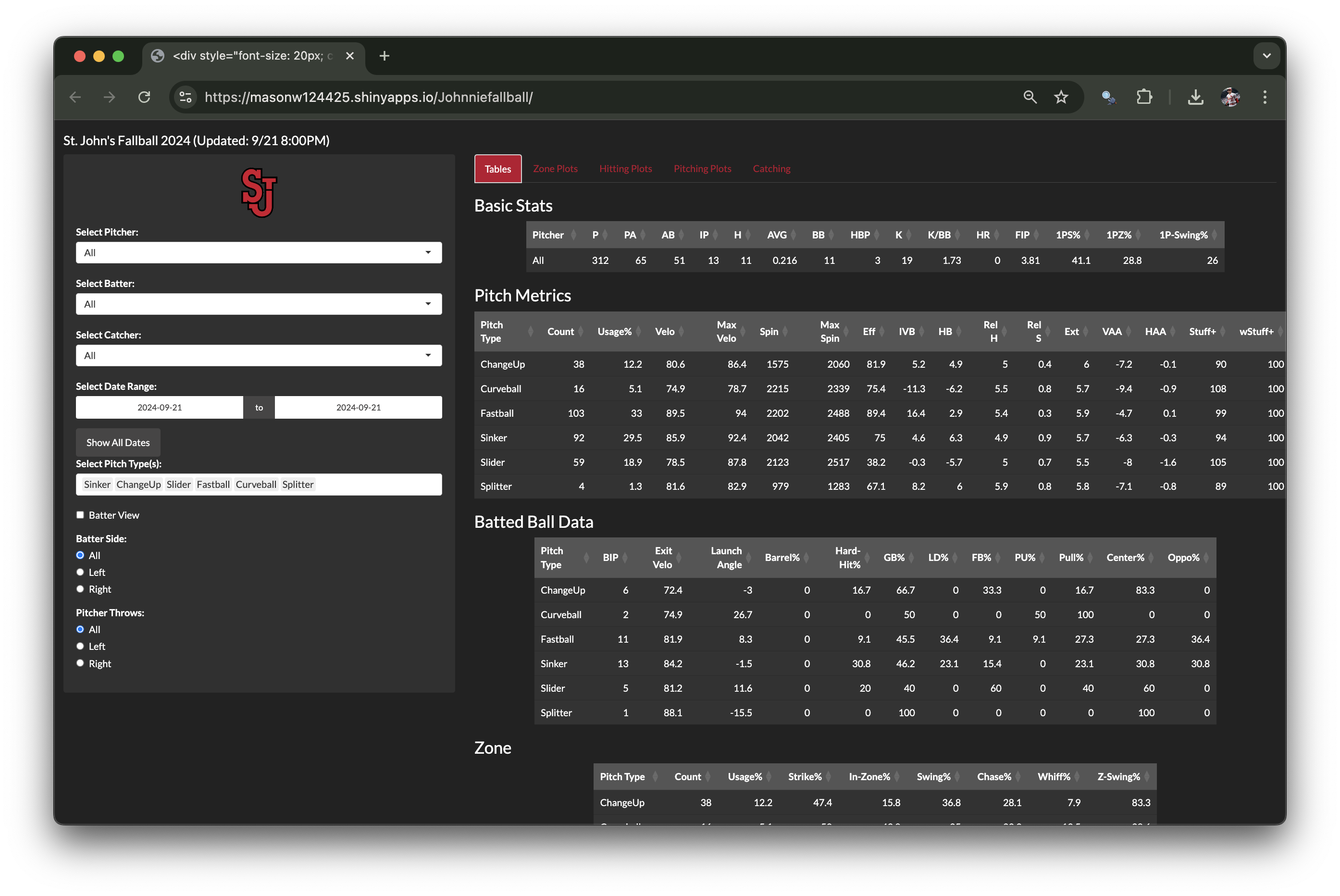Image resolution: width=1340 pixels, height=896 pixels.
Task: Click Curveball row in Pitch Metrics table
Action: pos(880,388)
